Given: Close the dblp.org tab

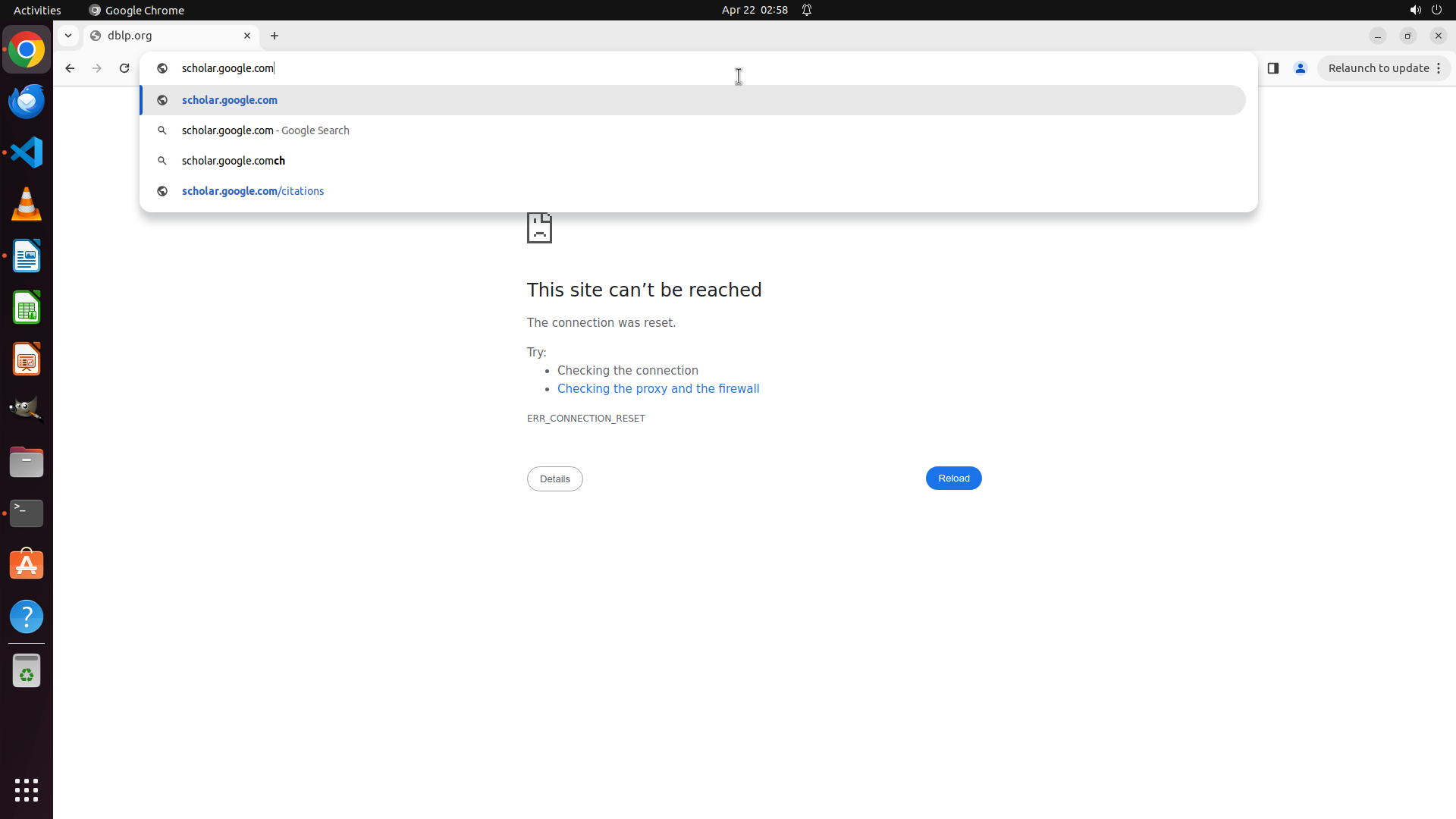Looking at the screenshot, I should pos(247,36).
